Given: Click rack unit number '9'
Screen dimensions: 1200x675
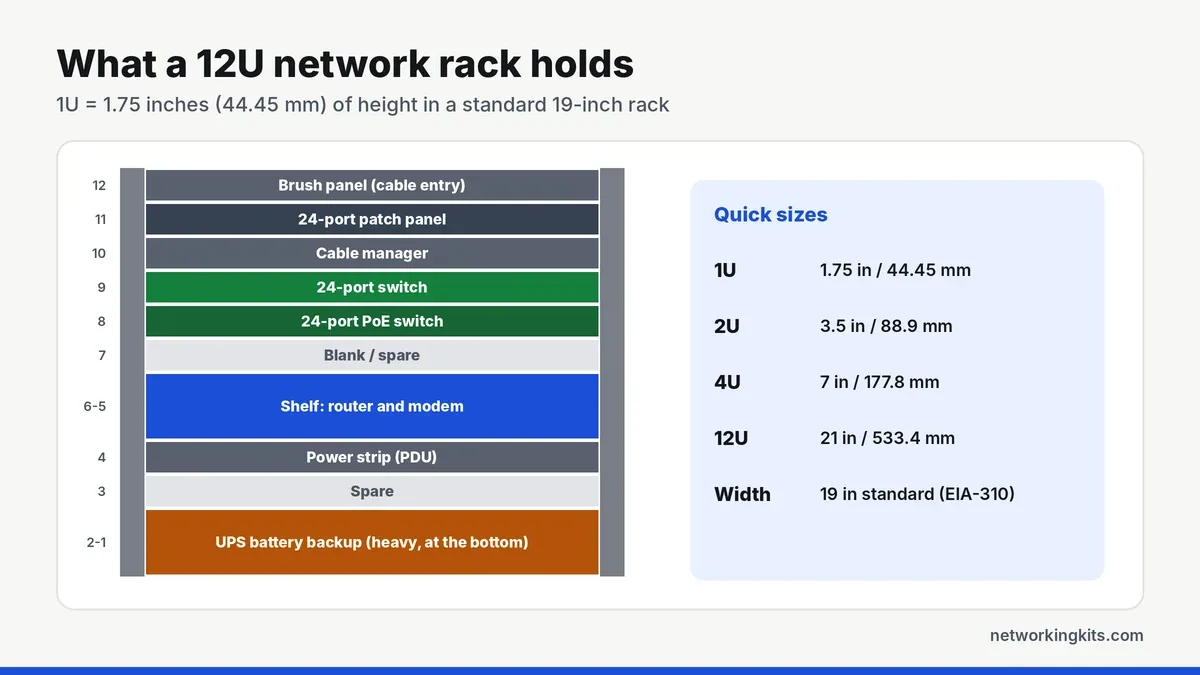Looking at the screenshot, I should (x=102, y=287).
